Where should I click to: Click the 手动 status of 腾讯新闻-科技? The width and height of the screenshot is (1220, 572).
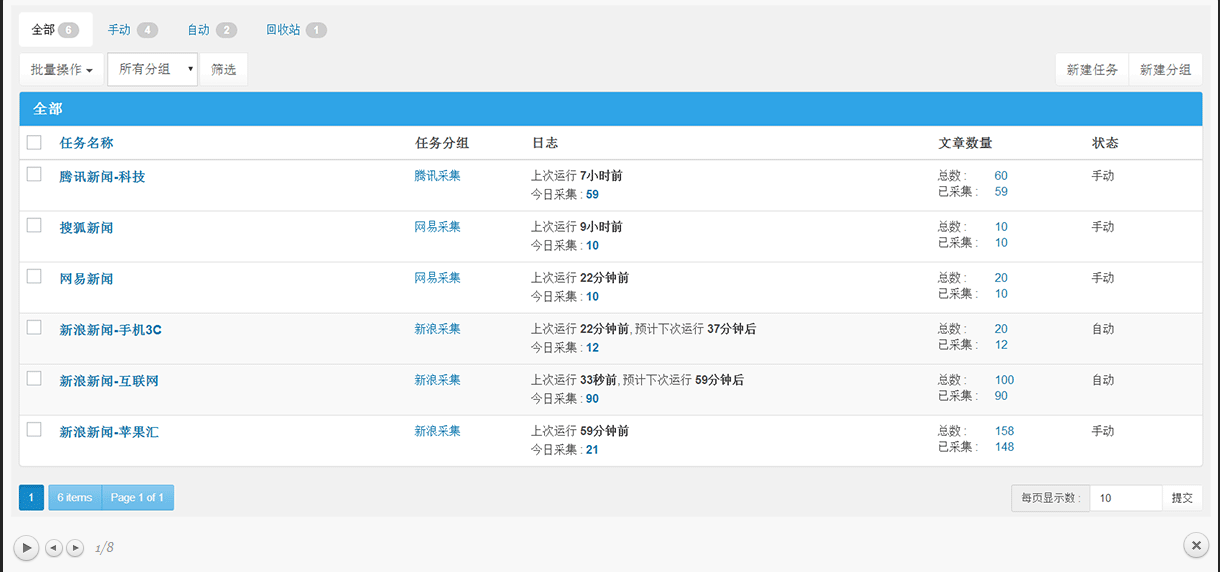pyautogui.click(x=1103, y=175)
